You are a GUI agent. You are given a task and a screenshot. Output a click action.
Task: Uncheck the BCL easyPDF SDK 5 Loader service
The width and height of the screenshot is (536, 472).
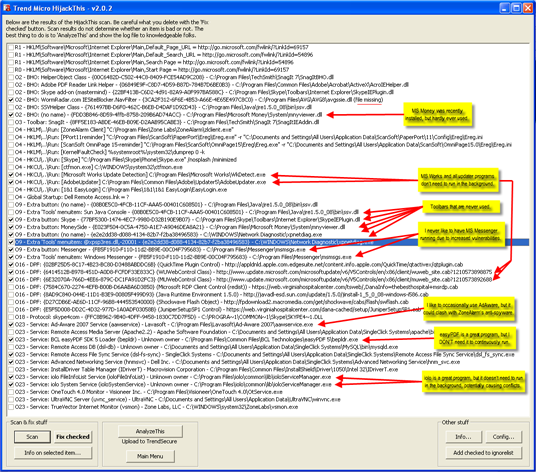11,340
